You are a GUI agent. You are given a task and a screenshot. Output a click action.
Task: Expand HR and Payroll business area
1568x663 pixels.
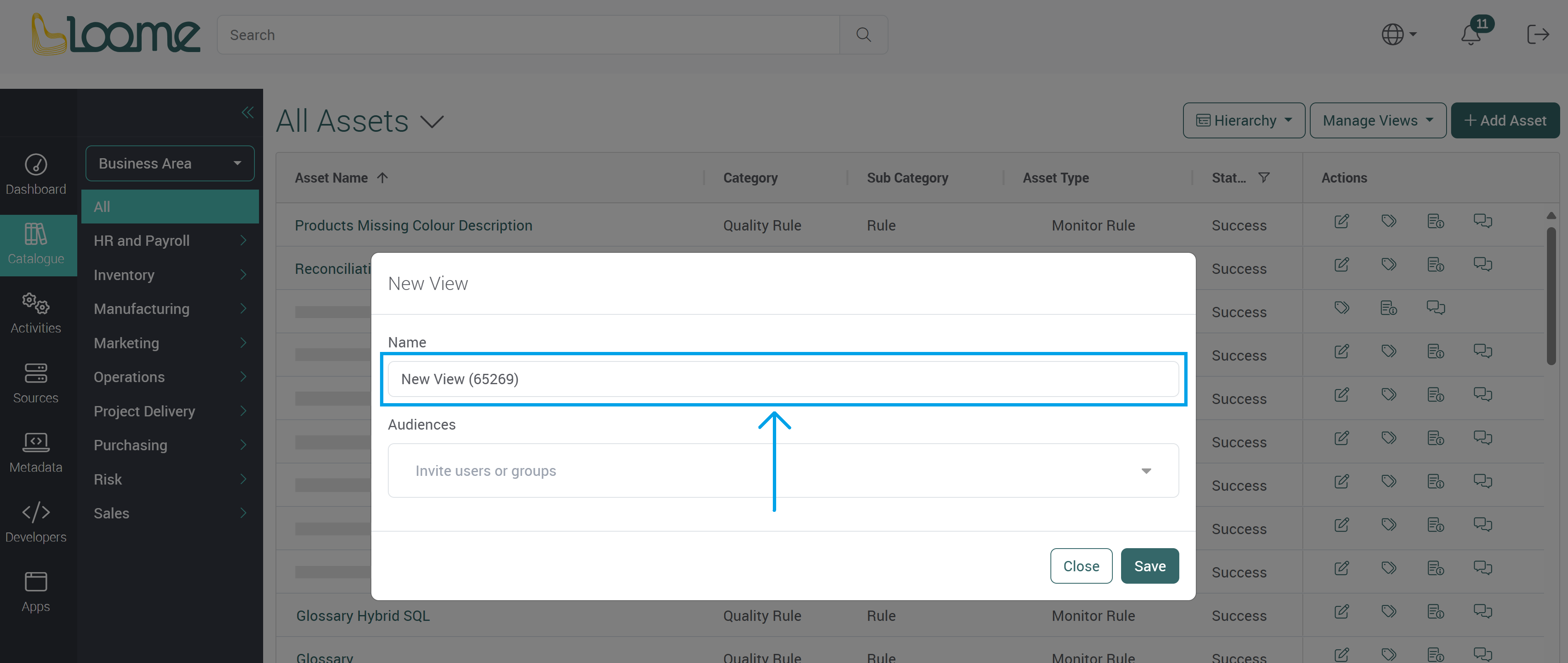[x=243, y=240]
